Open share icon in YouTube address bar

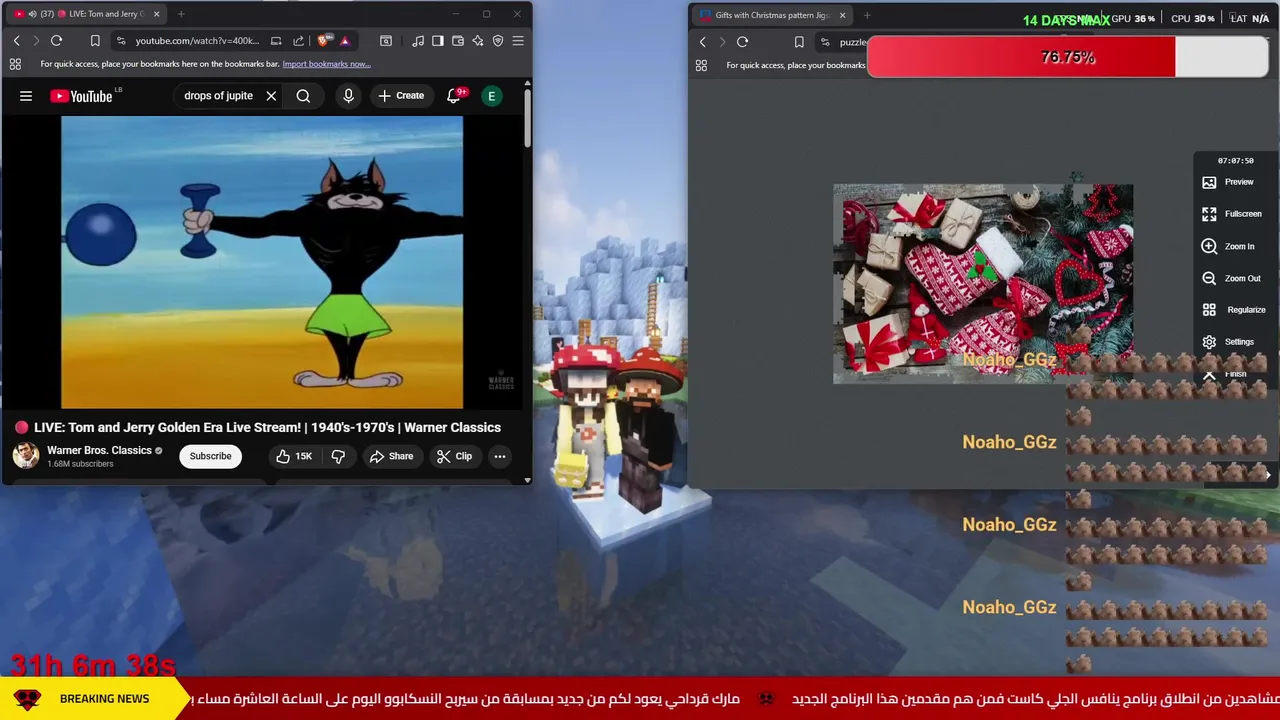pyautogui.click(x=298, y=41)
